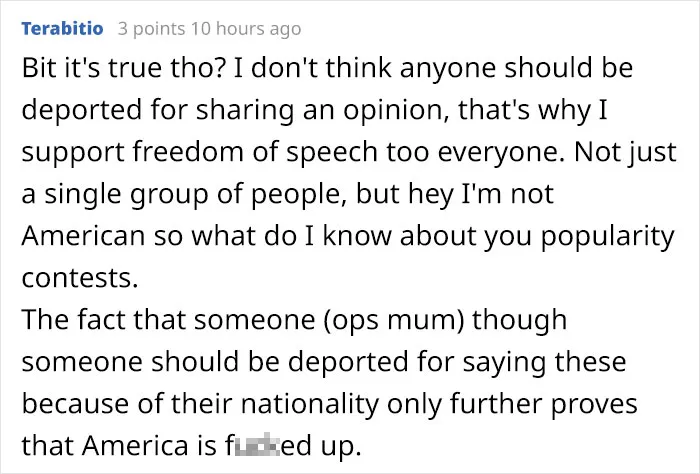The height and width of the screenshot is (474, 700).
Task: Click the word 'Bit' starting the comment
Action: (38, 68)
